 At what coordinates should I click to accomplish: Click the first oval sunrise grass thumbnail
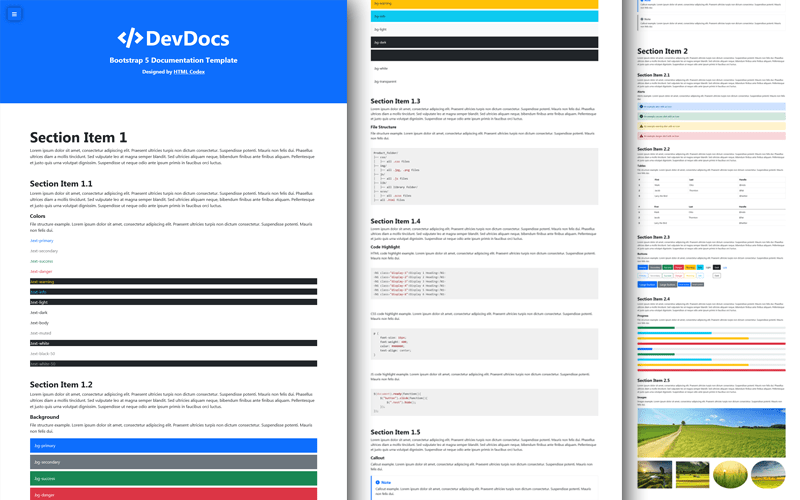tap(730, 474)
